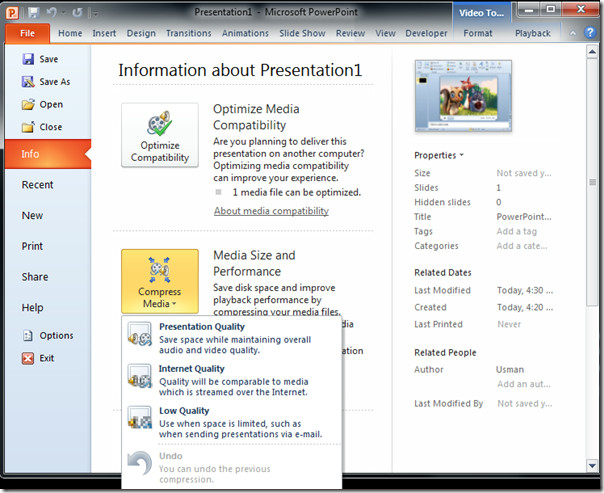Image resolution: width=604 pixels, height=493 pixels.
Task: Click the Add an author field
Action: point(524,384)
